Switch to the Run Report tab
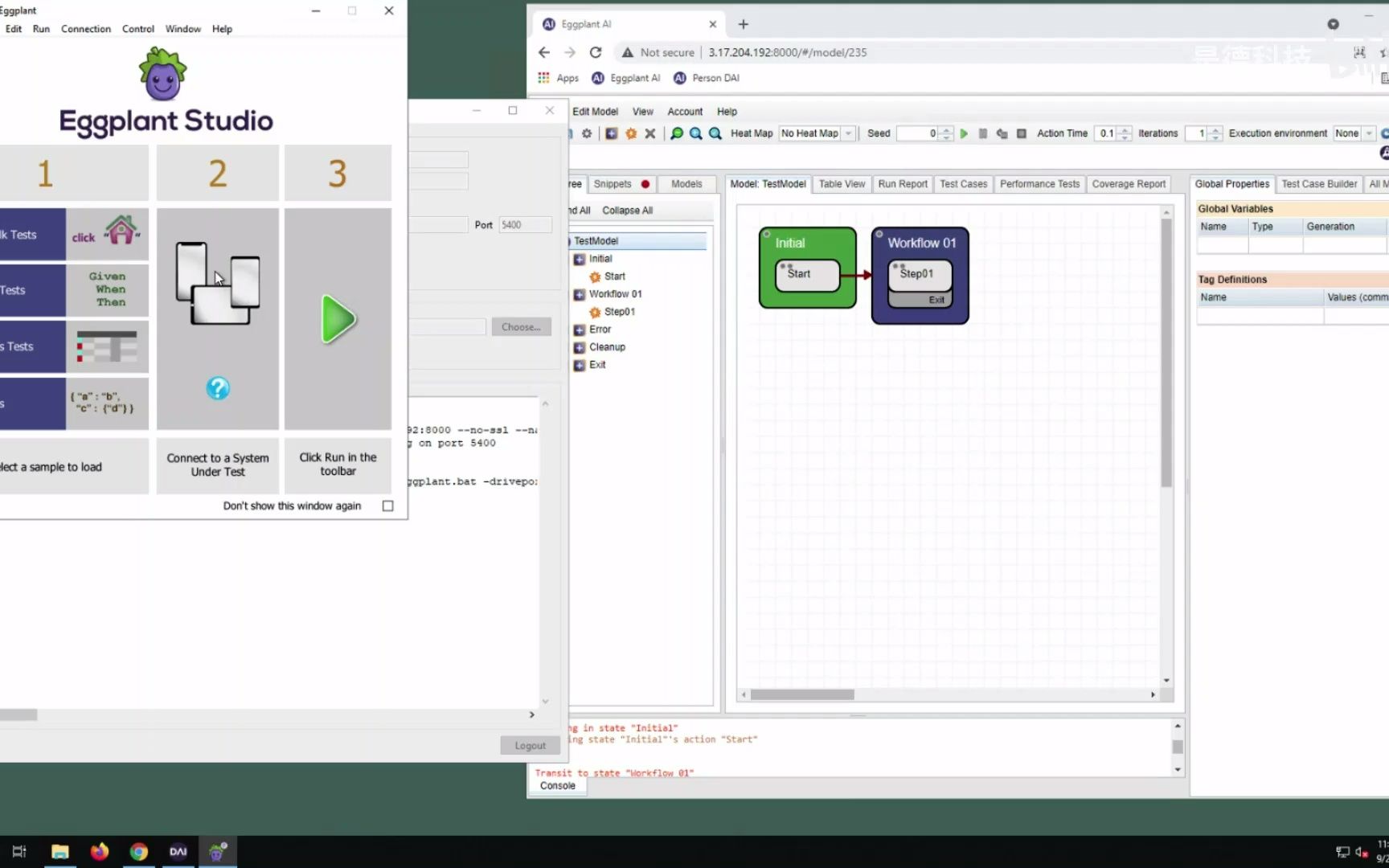 click(x=903, y=184)
